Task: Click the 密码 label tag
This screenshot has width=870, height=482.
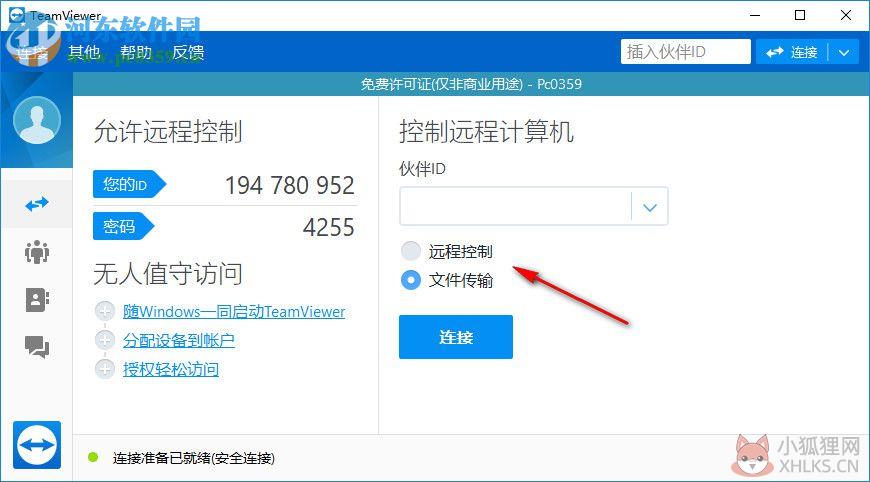Action: click(123, 226)
